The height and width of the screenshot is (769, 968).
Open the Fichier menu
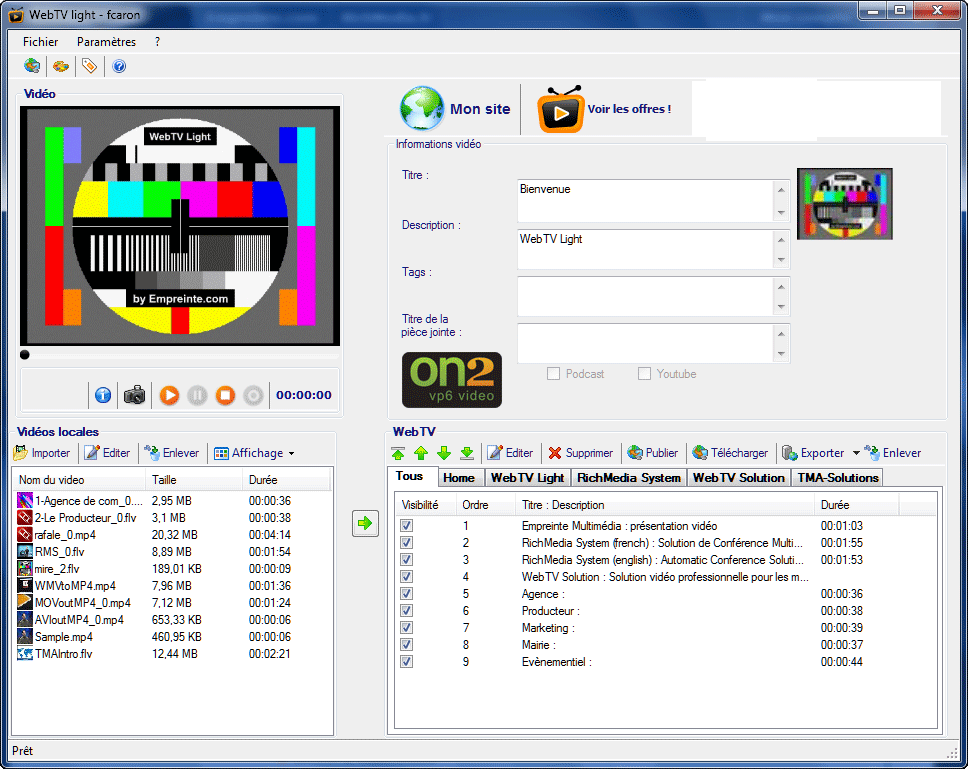[x=41, y=42]
